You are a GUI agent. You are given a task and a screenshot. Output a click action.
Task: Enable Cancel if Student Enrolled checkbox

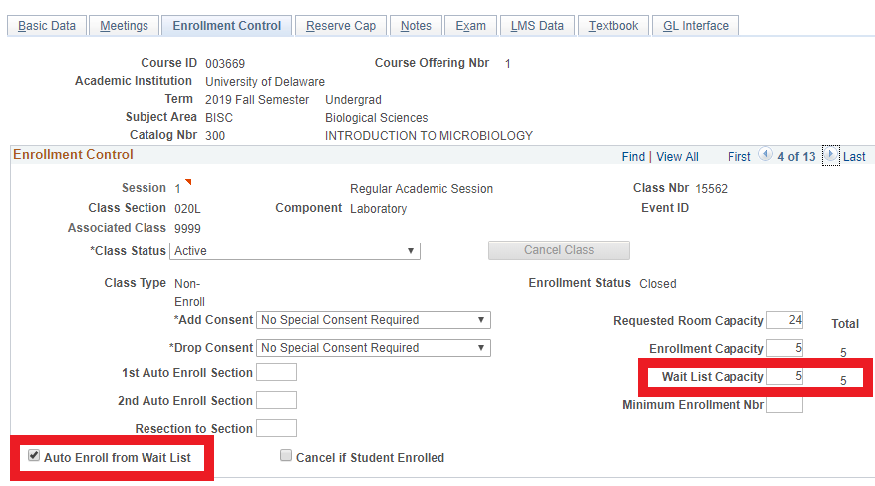(x=286, y=455)
